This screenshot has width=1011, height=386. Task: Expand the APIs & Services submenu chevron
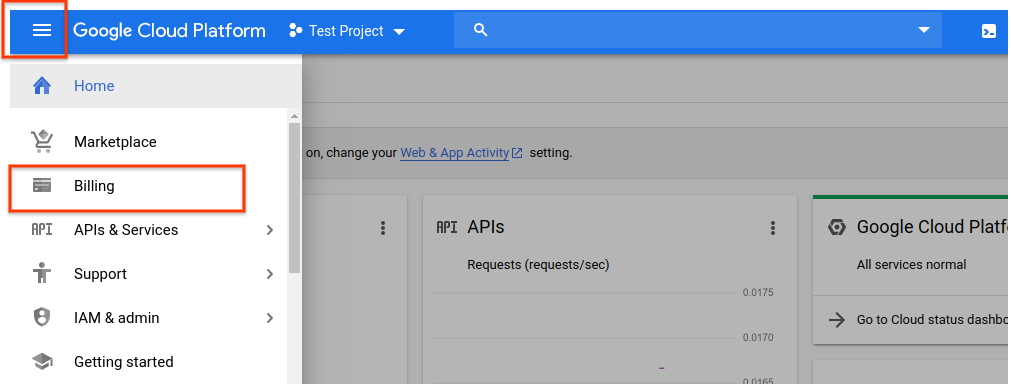click(x=270, y=230)
